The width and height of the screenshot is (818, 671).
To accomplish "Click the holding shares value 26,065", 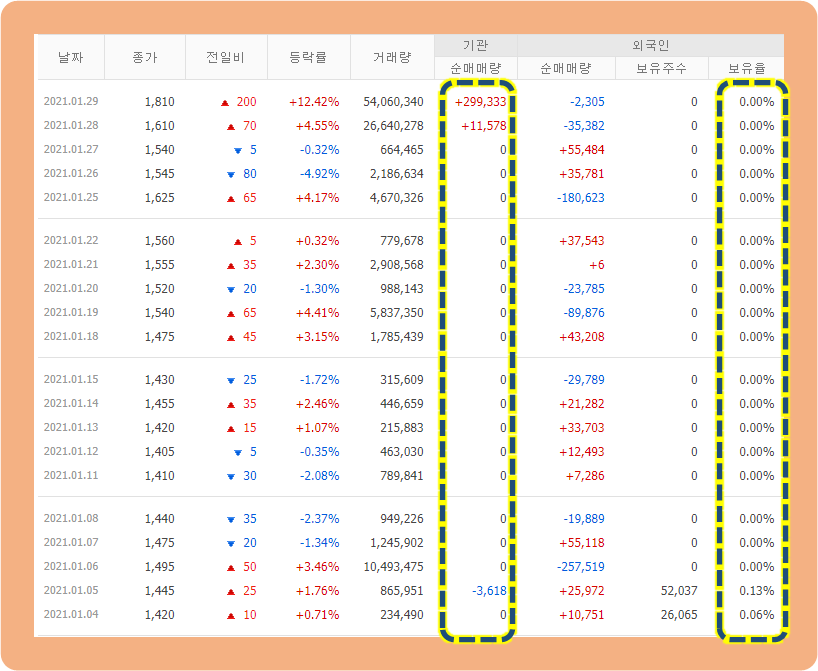I will click(679, 615).
